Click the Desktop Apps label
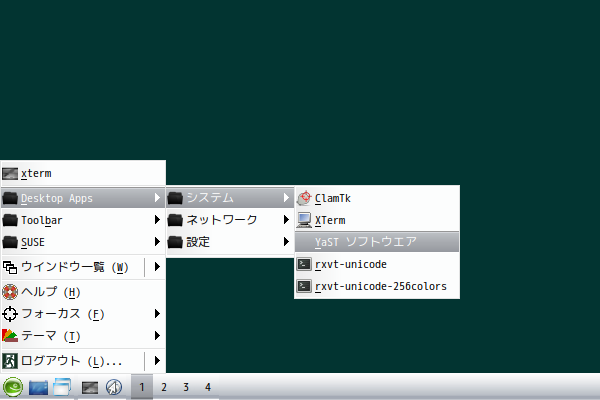 click(57, 198)
